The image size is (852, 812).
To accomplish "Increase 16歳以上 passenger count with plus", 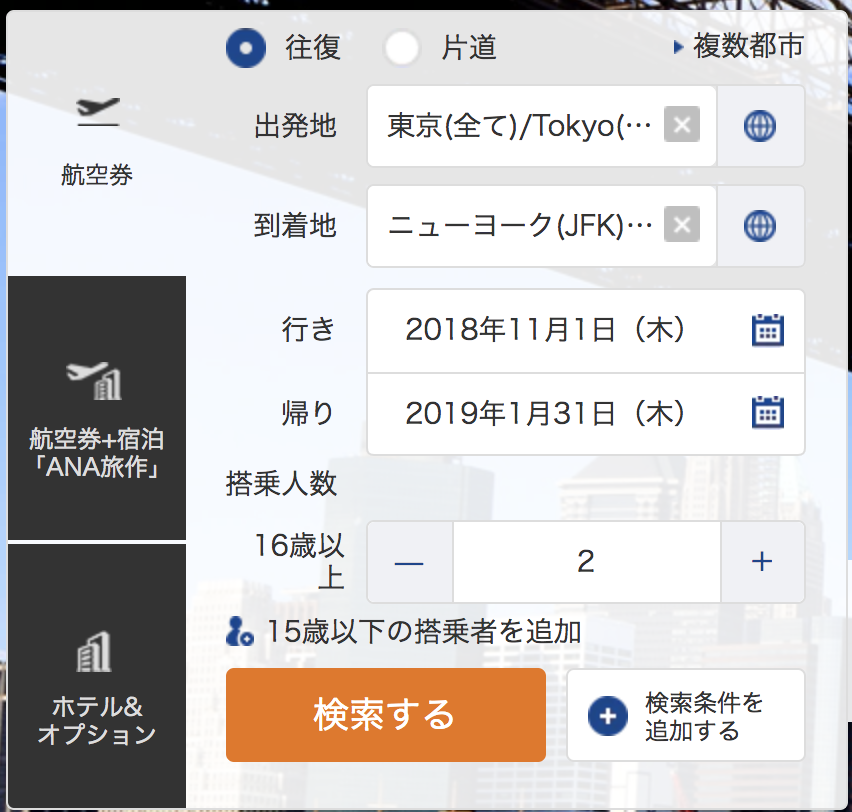I will [x=762, y=562].
